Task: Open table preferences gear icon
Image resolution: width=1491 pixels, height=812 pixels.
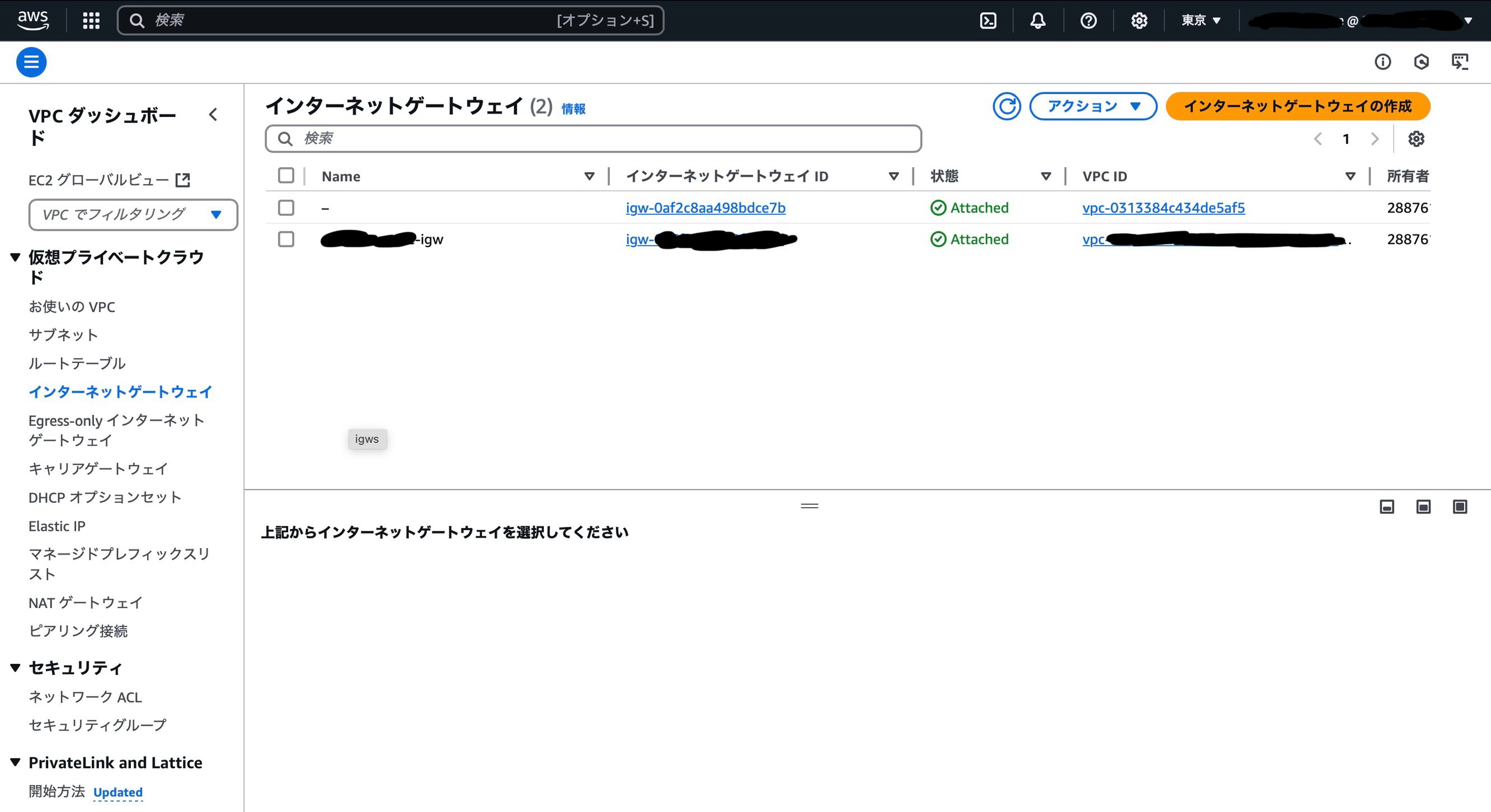Action: coord(1416,139)
